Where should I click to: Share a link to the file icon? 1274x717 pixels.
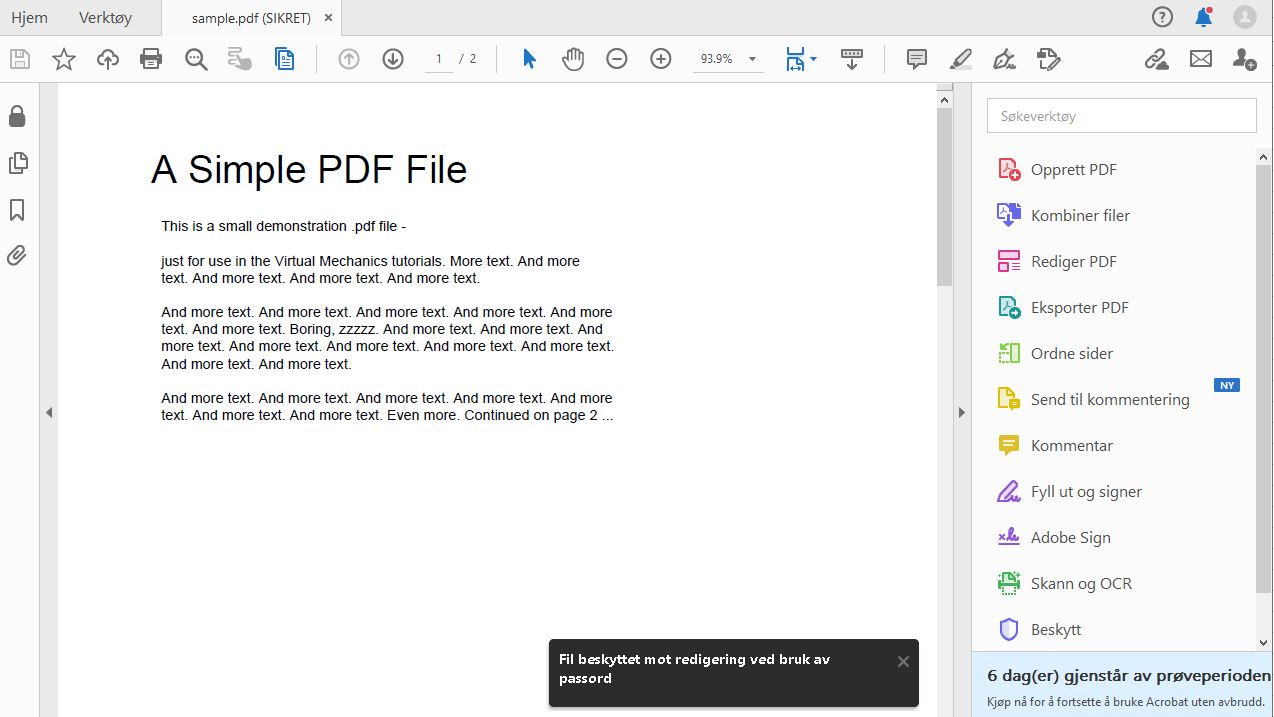click(x=1157, y=59)
